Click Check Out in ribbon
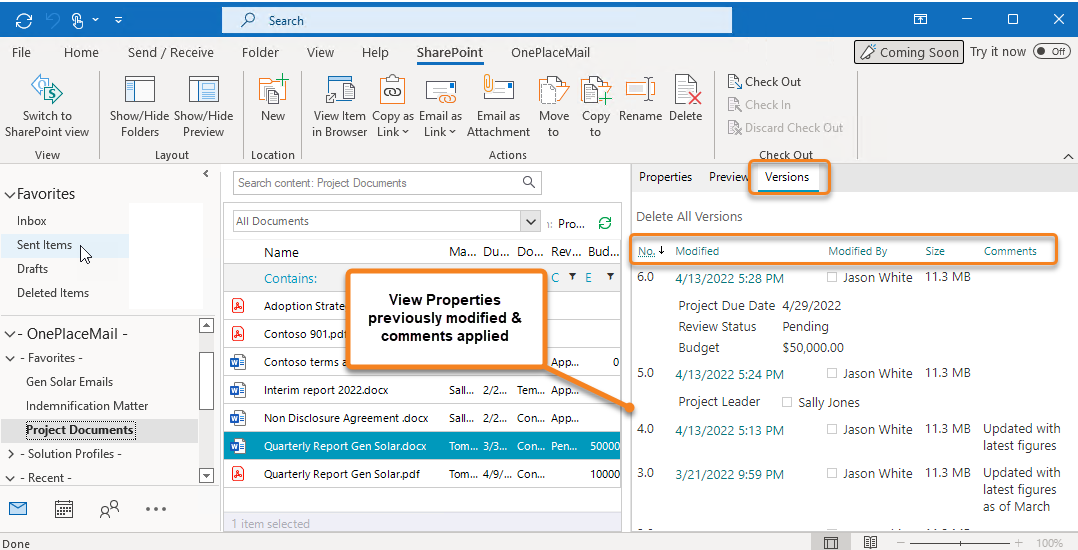 coord(764,82)
